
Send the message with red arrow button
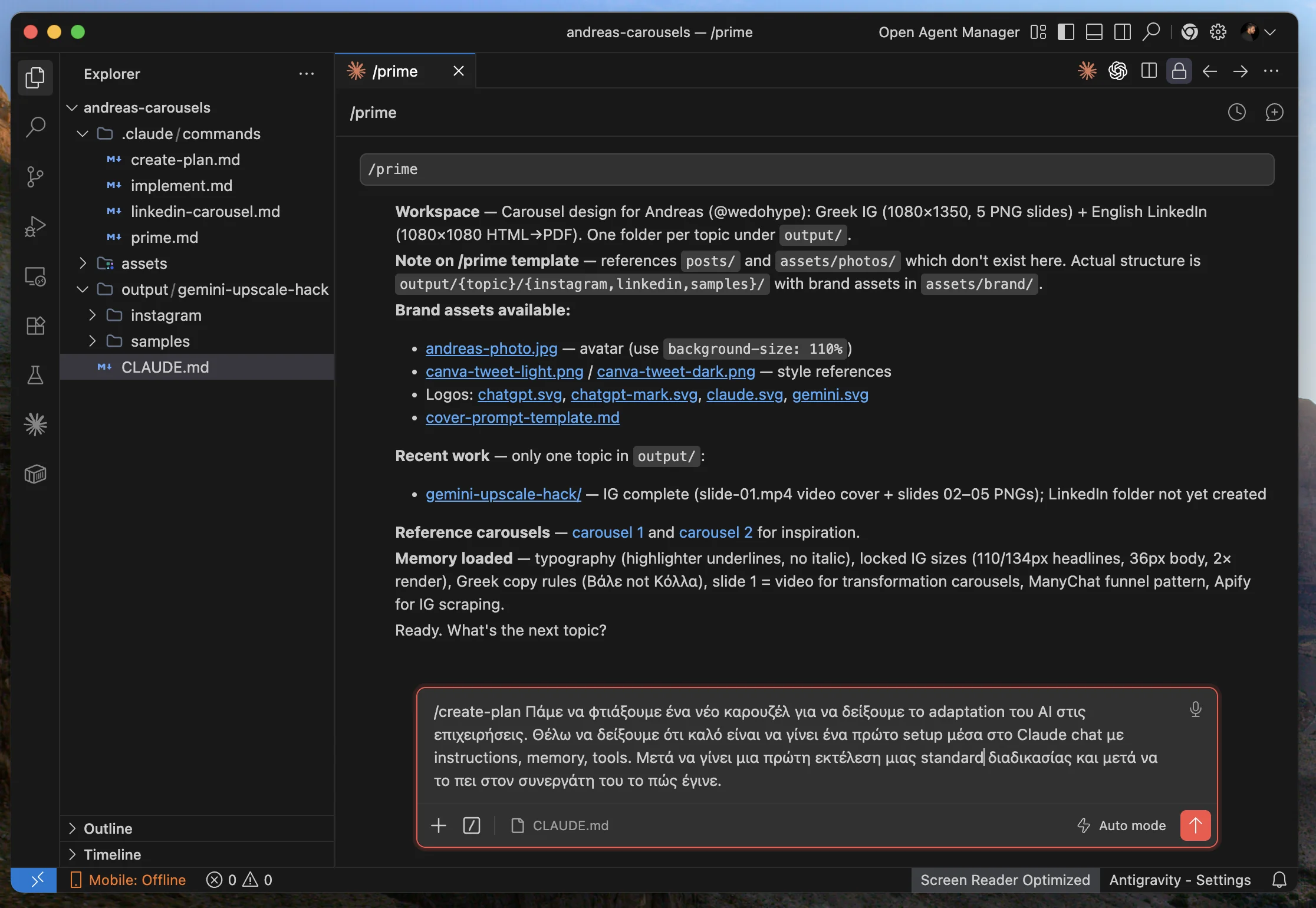[1195, 825]
